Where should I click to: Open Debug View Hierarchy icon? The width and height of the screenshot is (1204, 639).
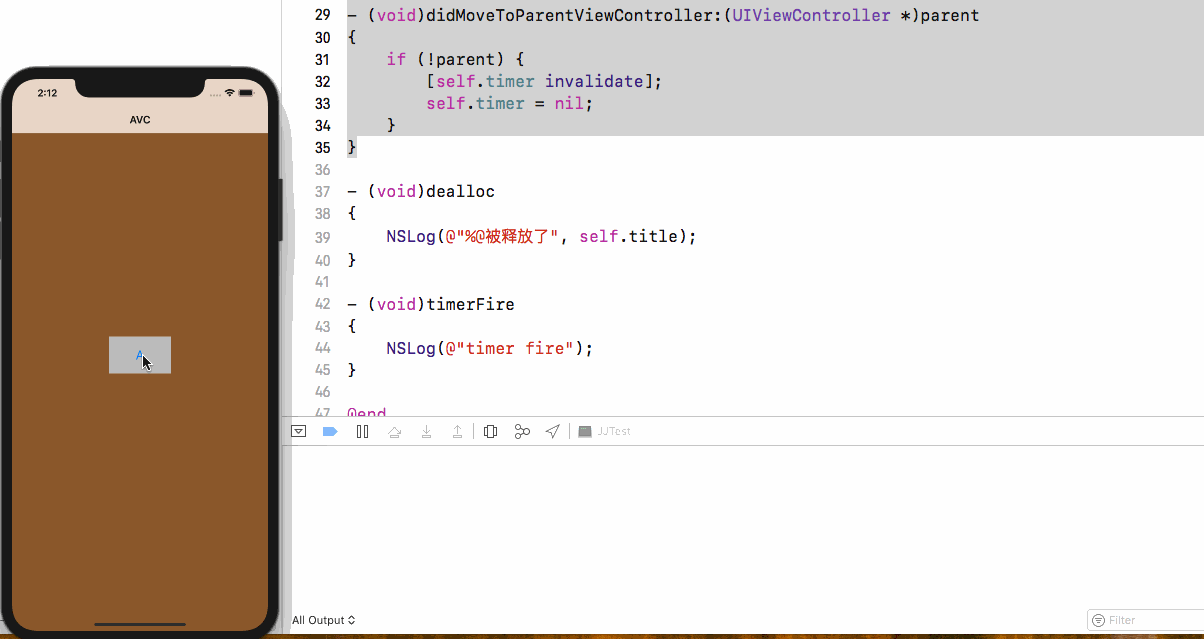point(490,431)
